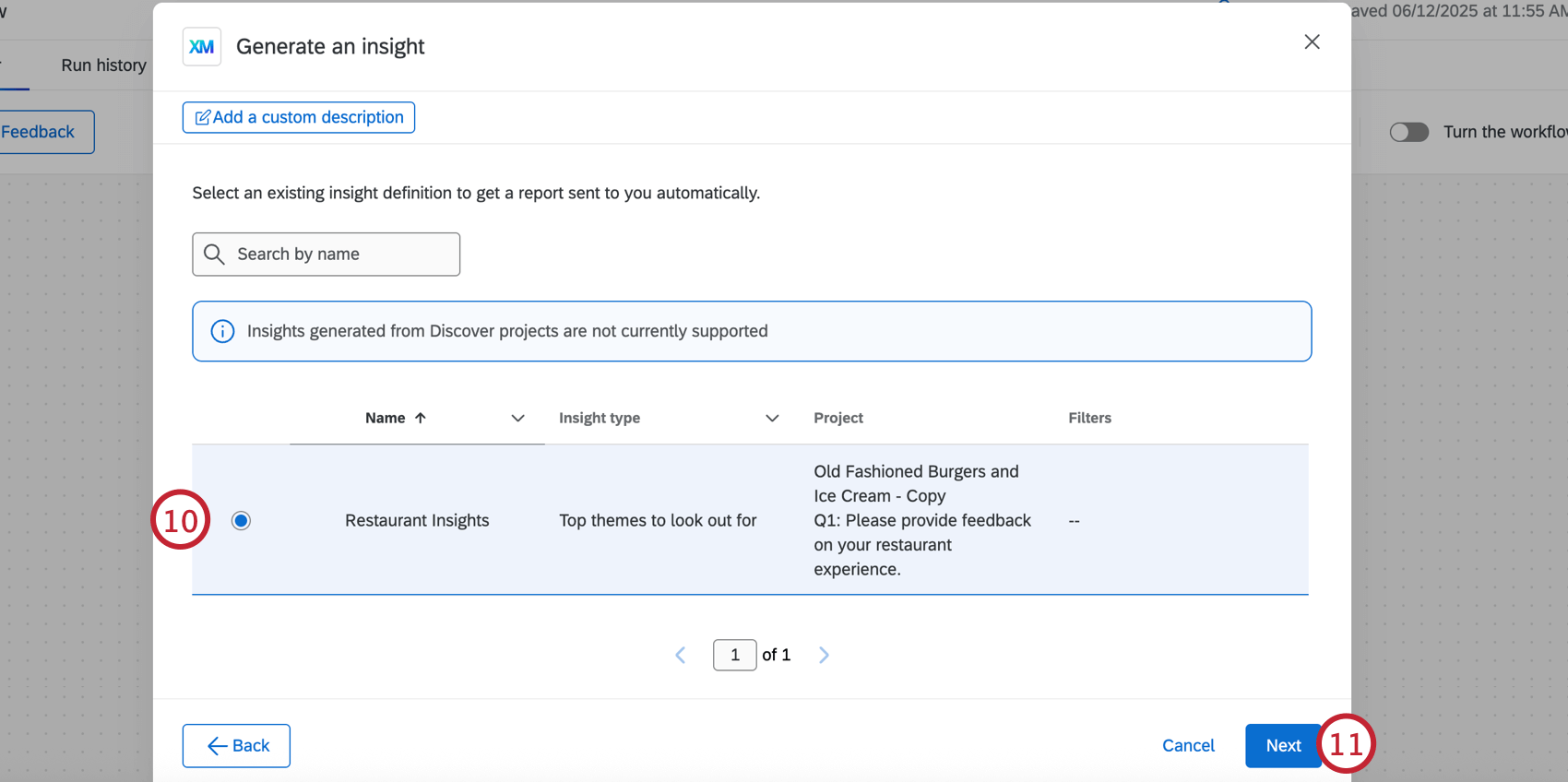This screenshot has width=1568, height=782.
Task: Select the Restaurant Insights radio button
Action: pos(241,521)
